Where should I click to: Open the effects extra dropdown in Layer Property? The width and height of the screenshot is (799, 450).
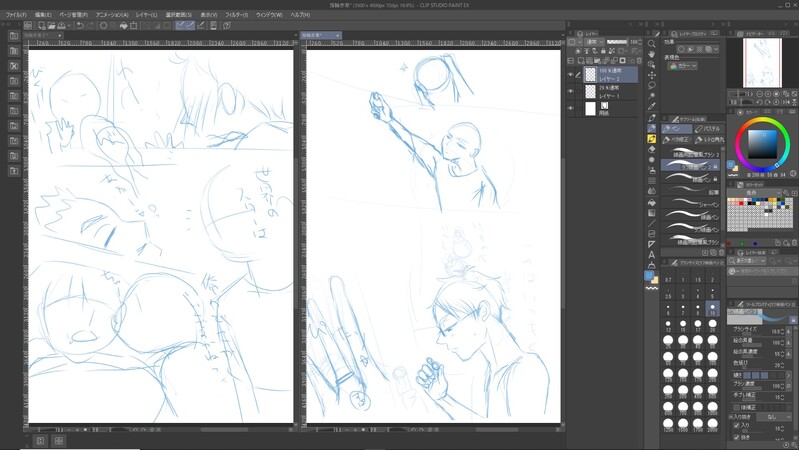click(716, 49)
